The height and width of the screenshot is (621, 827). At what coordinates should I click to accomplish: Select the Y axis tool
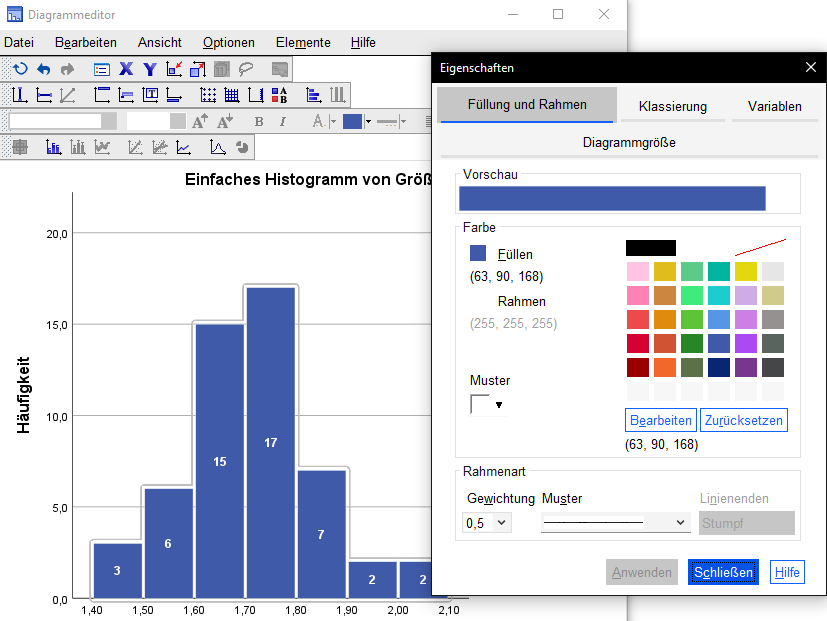(149, 69)
